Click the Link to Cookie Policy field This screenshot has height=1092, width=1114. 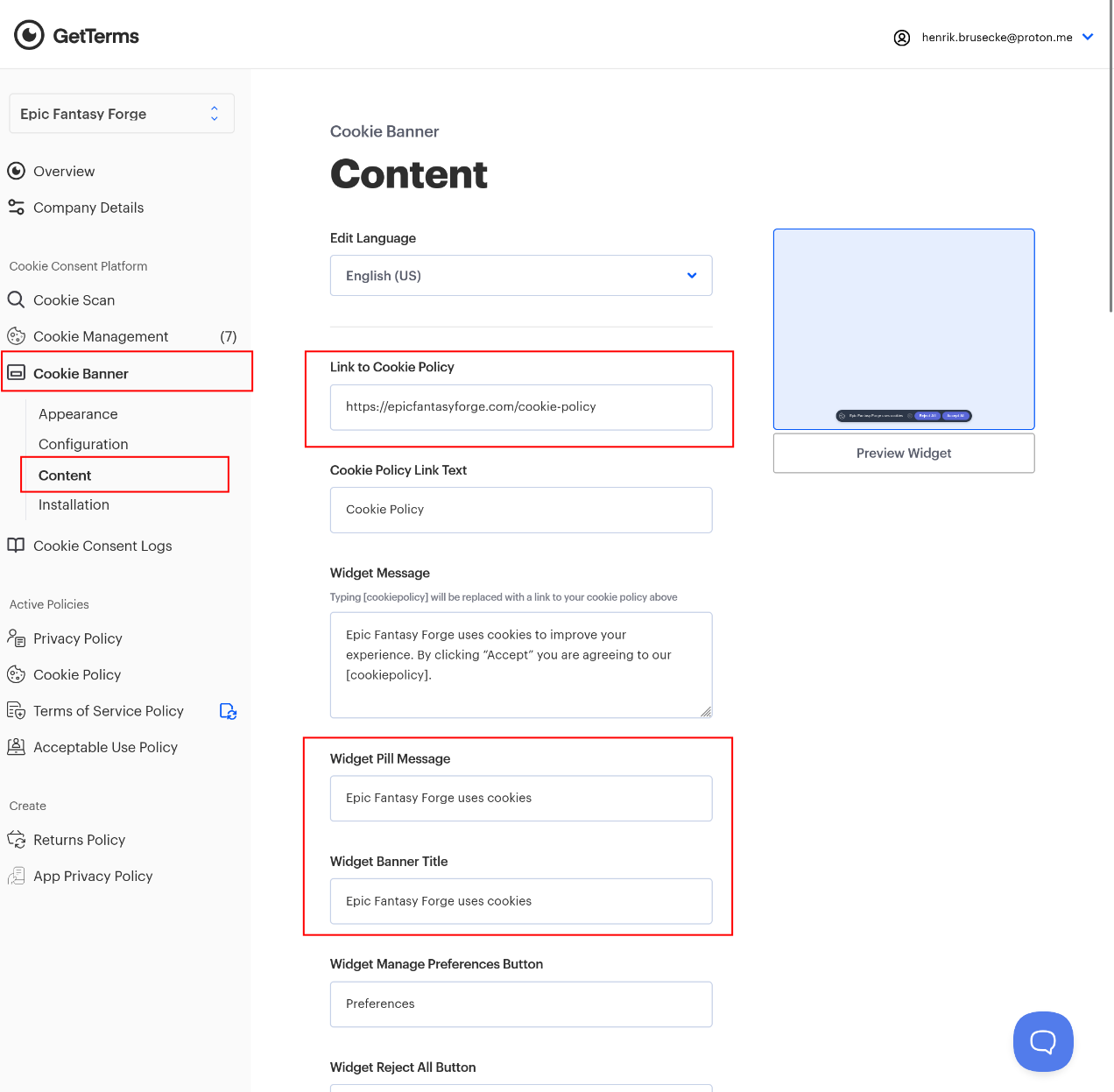pos(521,407)
